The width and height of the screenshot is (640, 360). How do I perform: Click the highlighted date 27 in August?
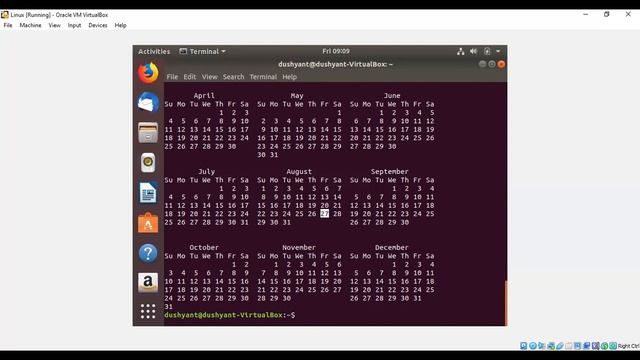[x=324, y=213]
